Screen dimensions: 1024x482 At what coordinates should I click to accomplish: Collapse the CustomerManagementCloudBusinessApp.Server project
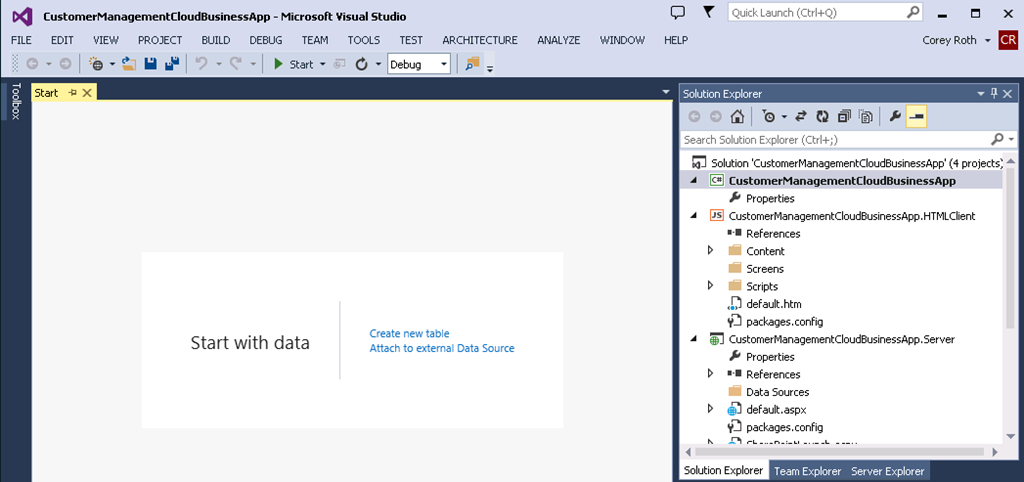694,339
